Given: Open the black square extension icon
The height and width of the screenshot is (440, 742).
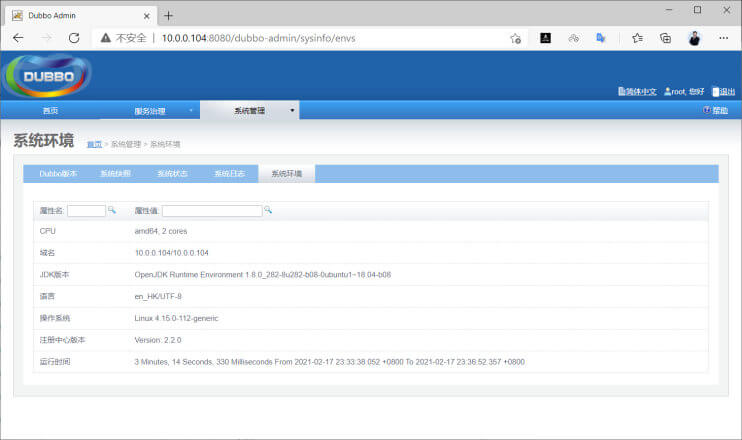Looking at the screenshot, I should [x=546, y=38].
